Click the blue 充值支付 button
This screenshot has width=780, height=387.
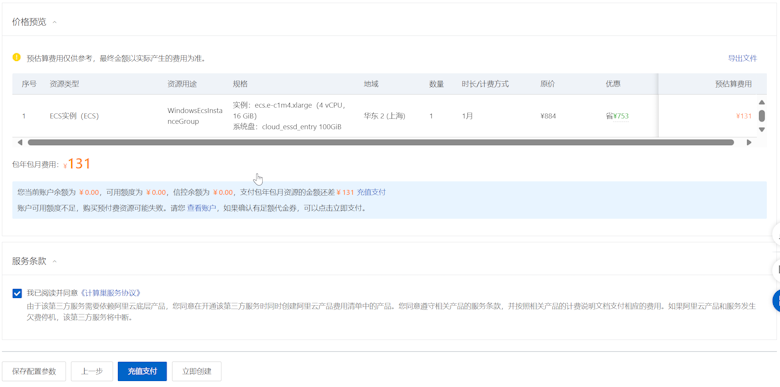click(142, 371)
